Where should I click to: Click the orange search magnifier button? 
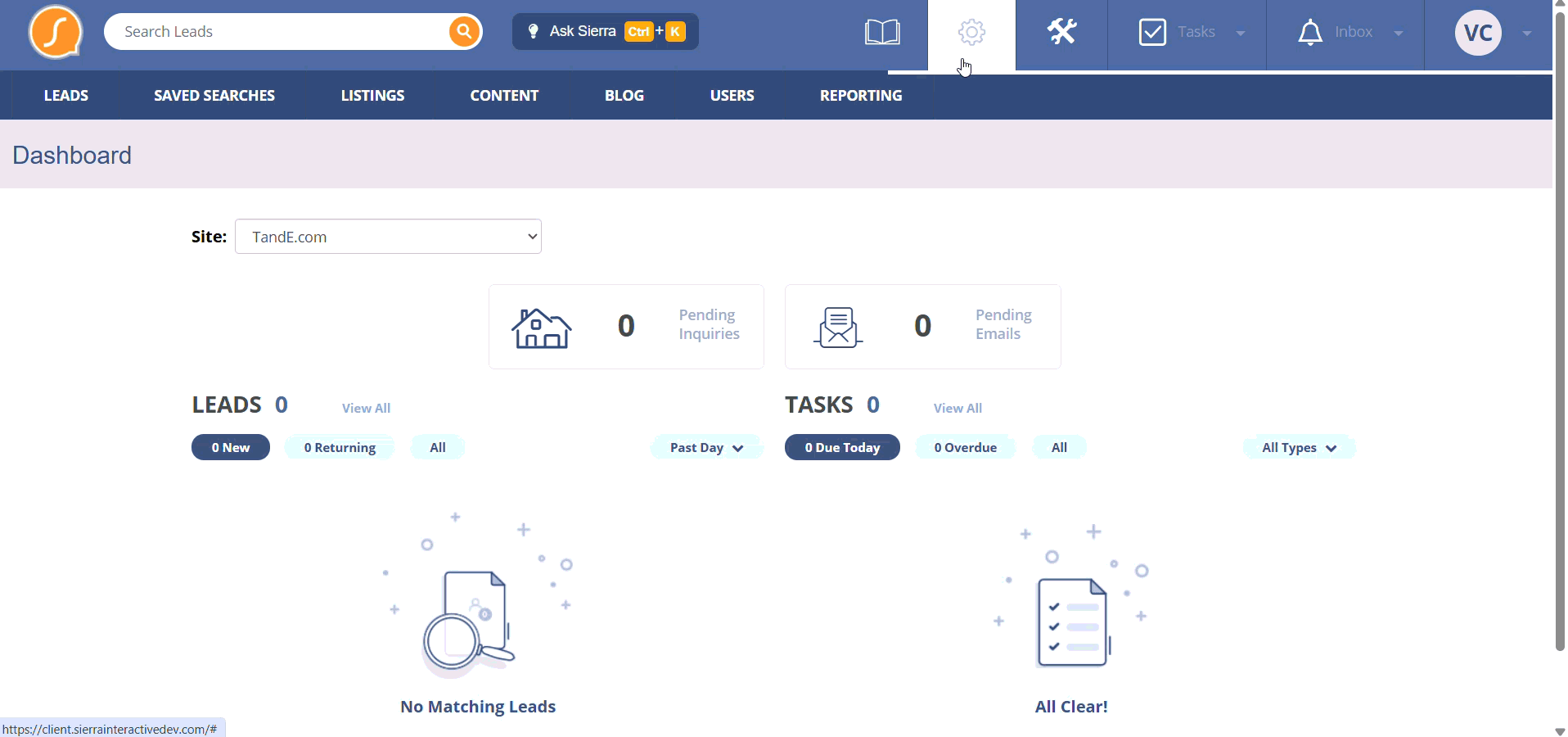tap(464, 32)
